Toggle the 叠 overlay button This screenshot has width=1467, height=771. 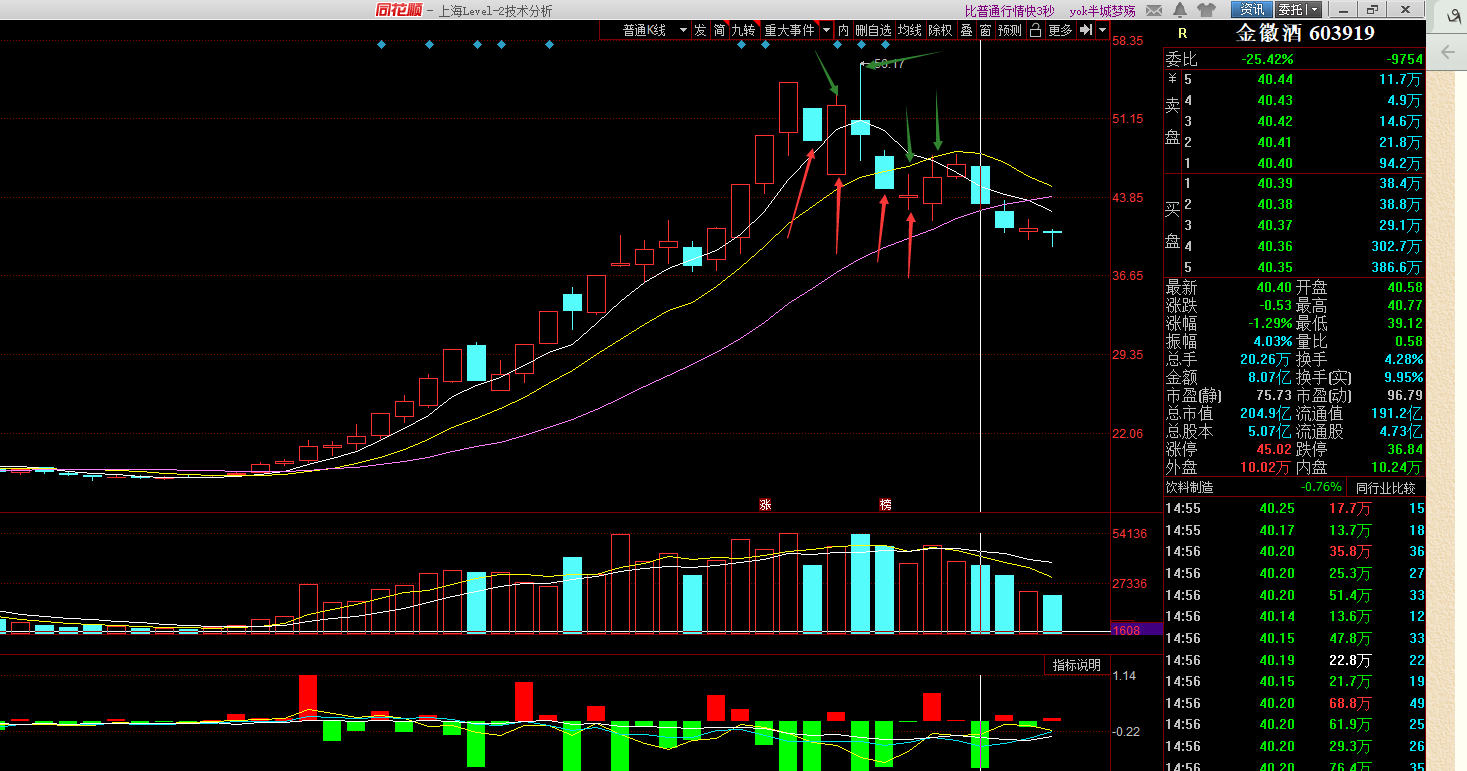click(x=966, y=30)
